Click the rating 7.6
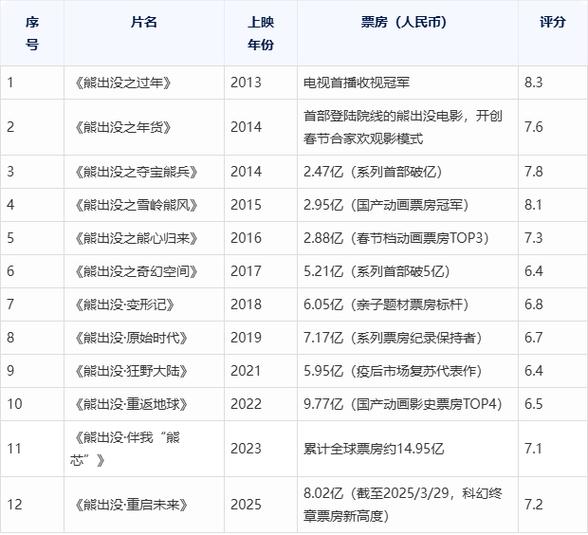588x535 pixels. pyautogui.click(x=534, y=127)
